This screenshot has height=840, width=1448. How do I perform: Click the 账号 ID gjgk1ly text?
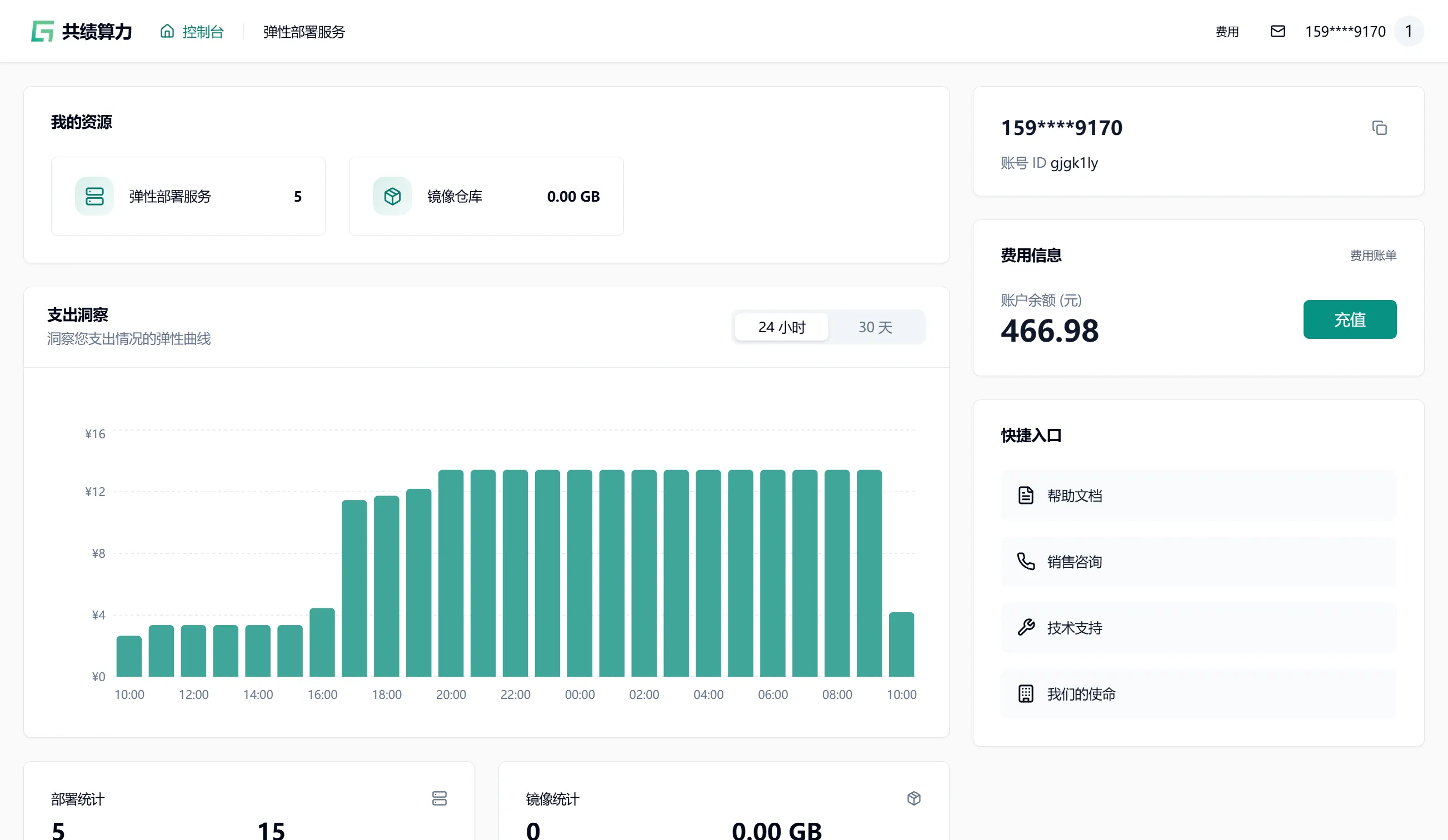1049,163
